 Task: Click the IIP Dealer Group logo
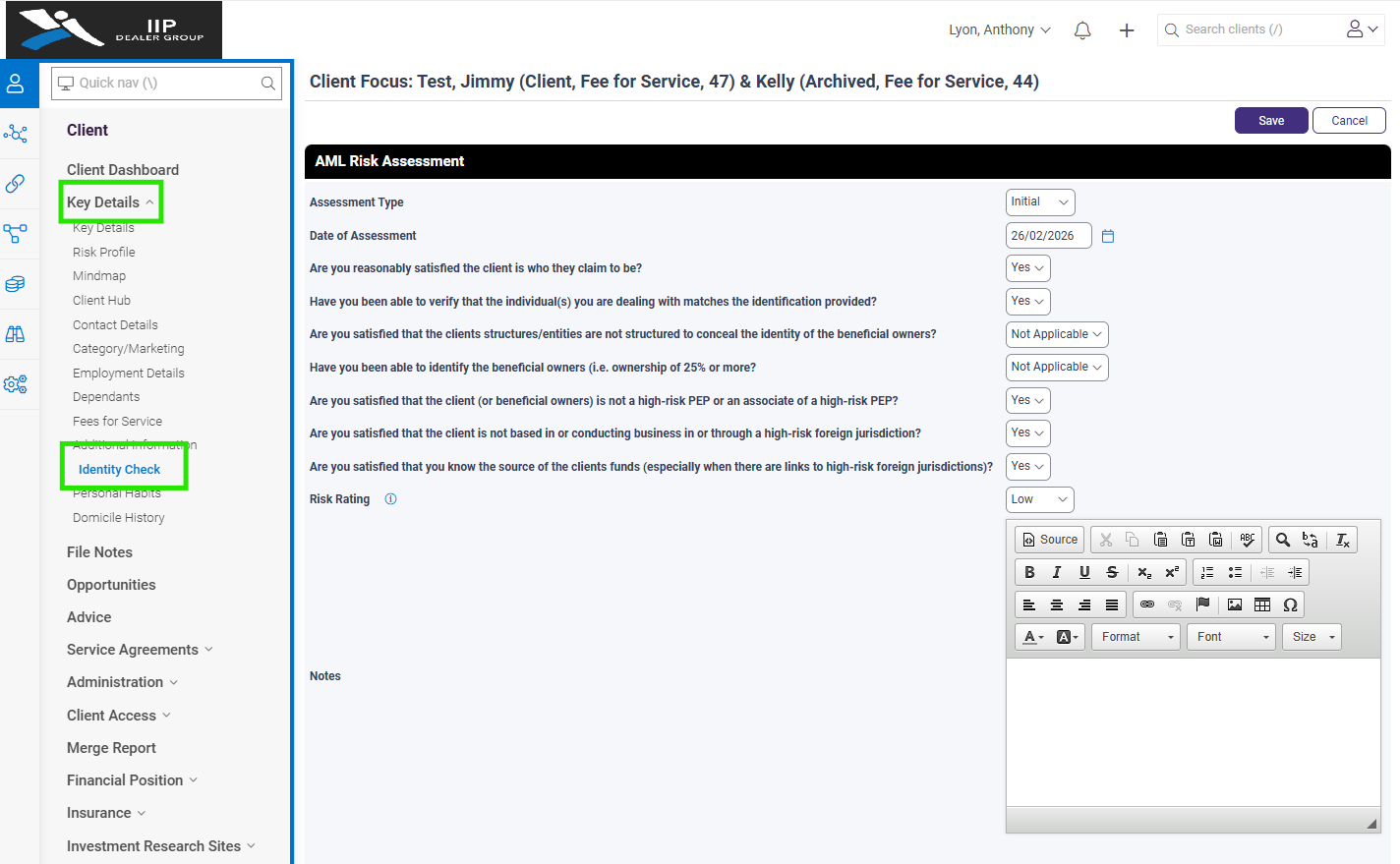coord(114,29)
